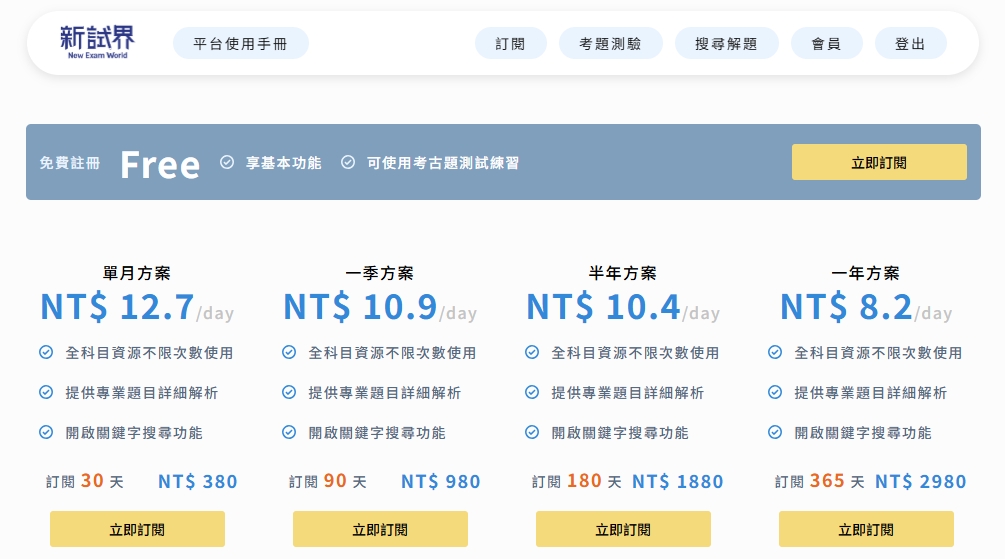Click the first checkmark icon under 單月方案
The image size is (1005, 559).
[46, 353]
